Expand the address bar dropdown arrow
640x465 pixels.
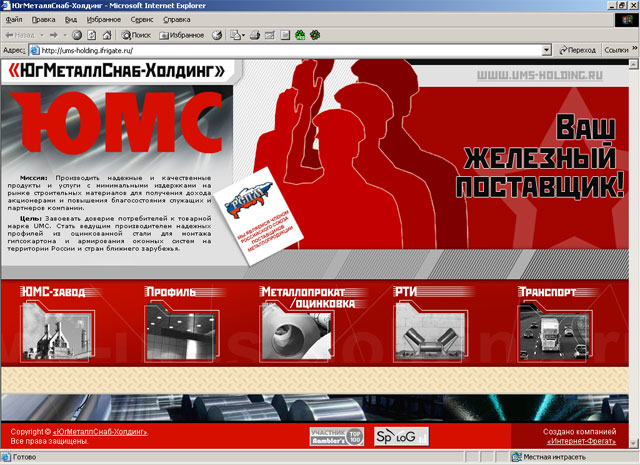547,51
